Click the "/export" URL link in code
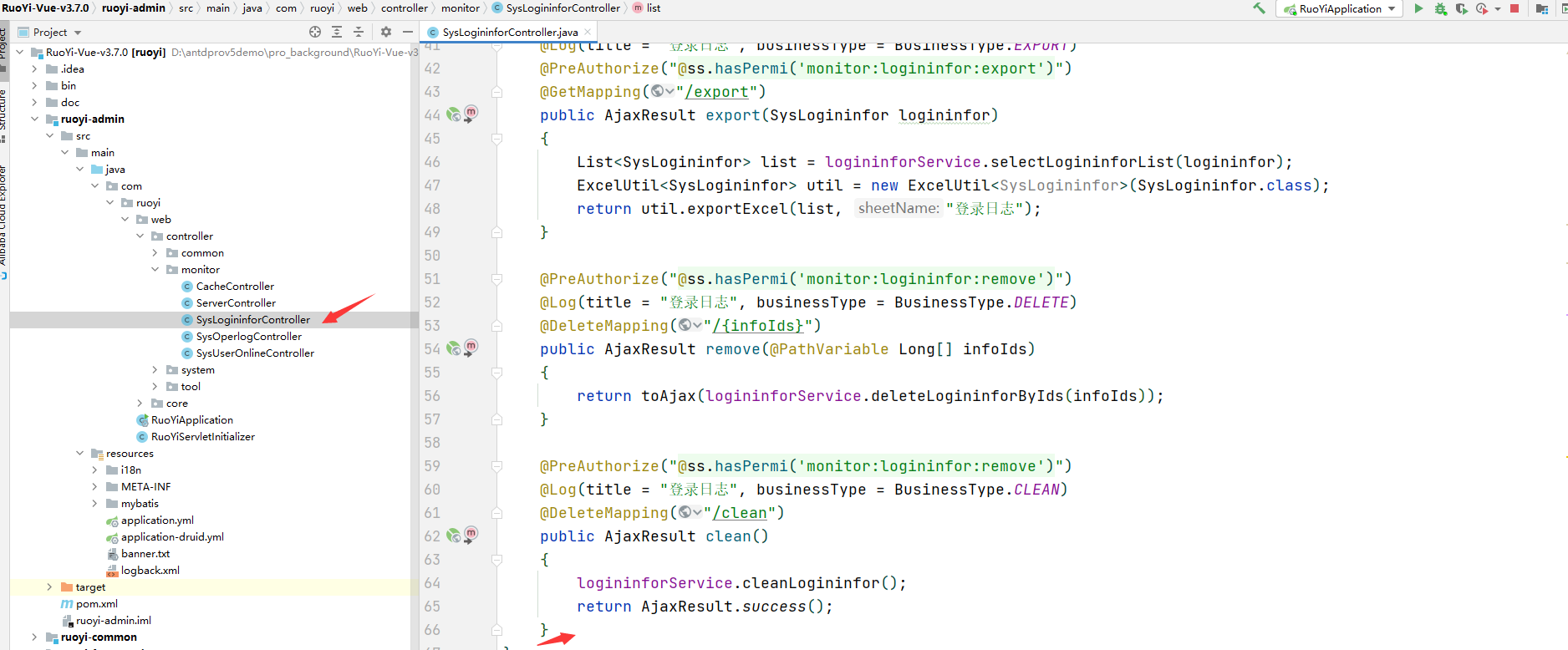The height and width of the screenshot is (650, 1568). [716, 91]
